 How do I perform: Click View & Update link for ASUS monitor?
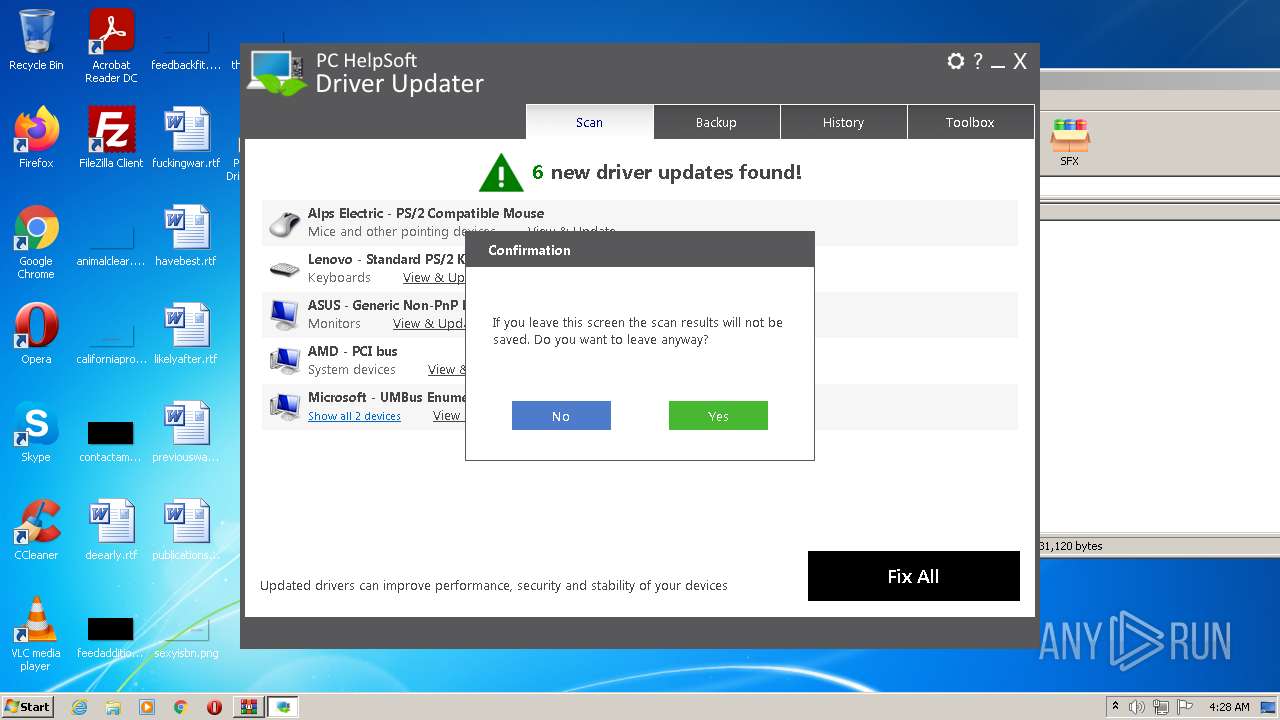[429, 323]
